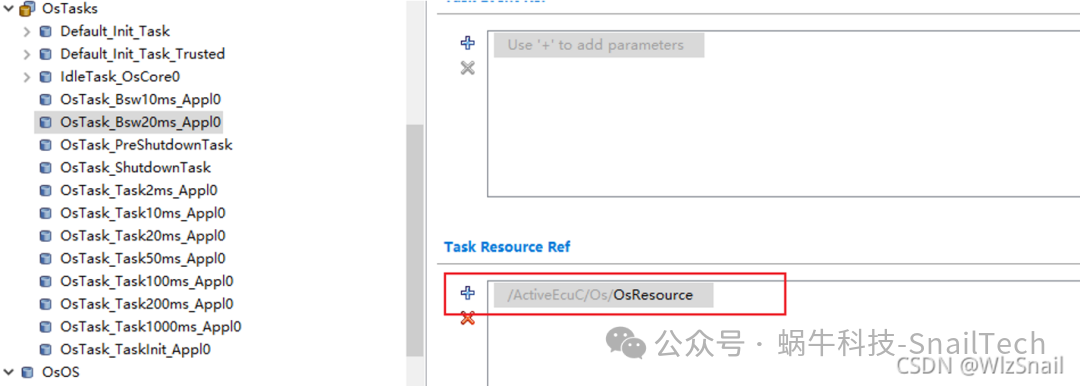Click the gray X icon in the upper parameter list
The image size is (1080, 386).
coord(468,68)
